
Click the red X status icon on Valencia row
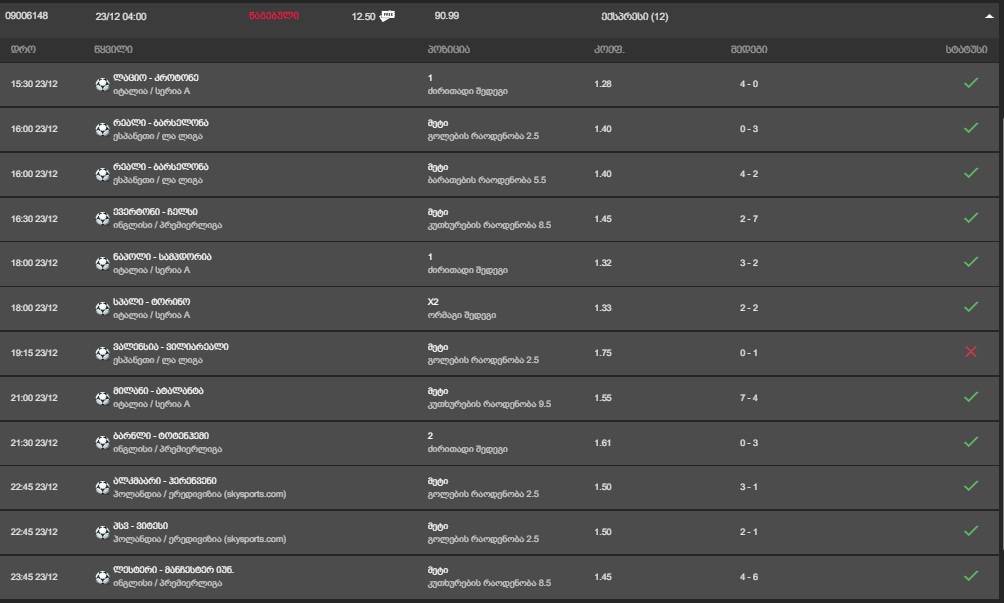(x=970, y=353)
